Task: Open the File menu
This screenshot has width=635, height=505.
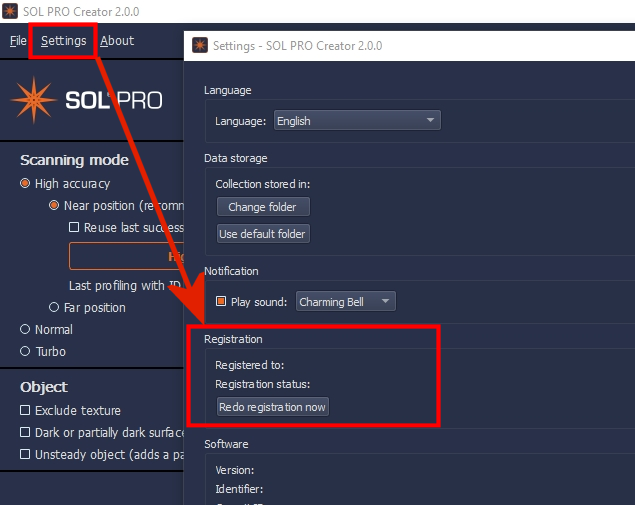Action: 18,40
